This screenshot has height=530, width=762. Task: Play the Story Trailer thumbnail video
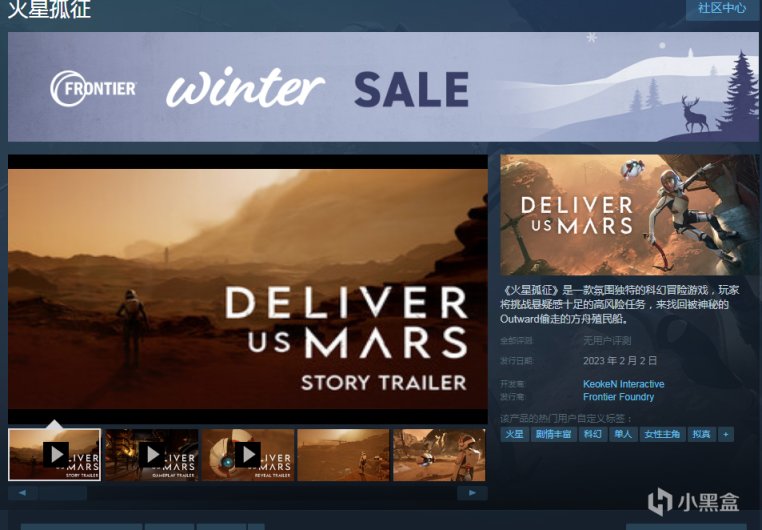tap(54, 455)
